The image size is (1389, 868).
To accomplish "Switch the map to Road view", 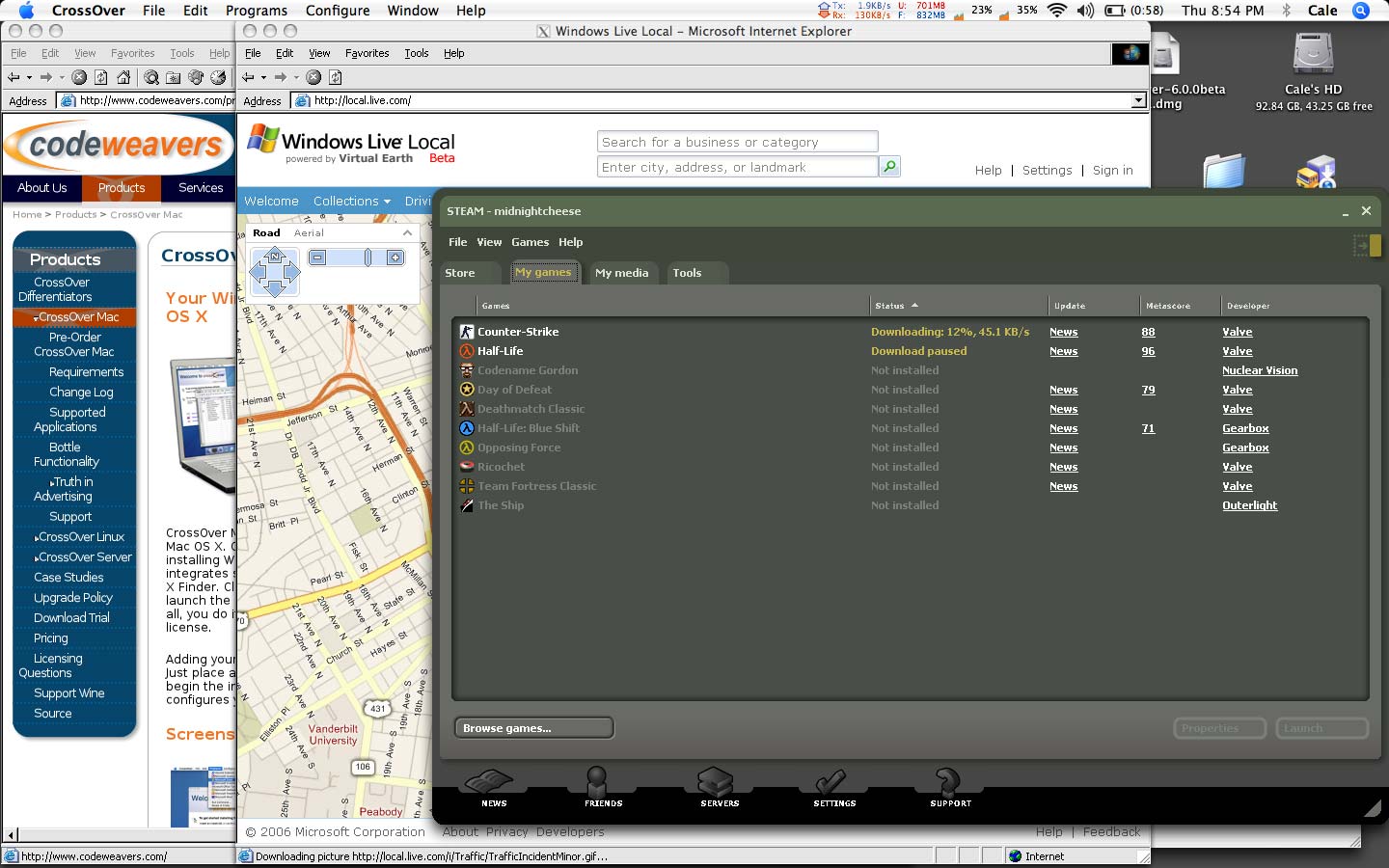I will [266, 232].
